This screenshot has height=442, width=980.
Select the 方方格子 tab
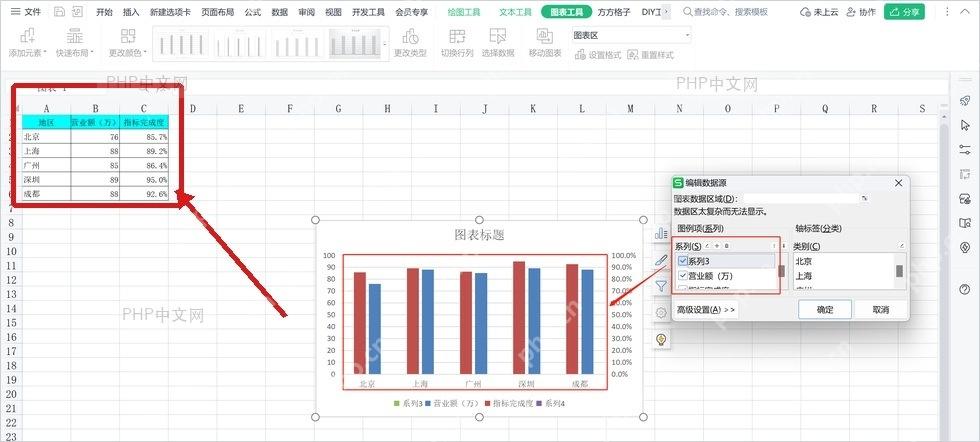coord(614,12)
